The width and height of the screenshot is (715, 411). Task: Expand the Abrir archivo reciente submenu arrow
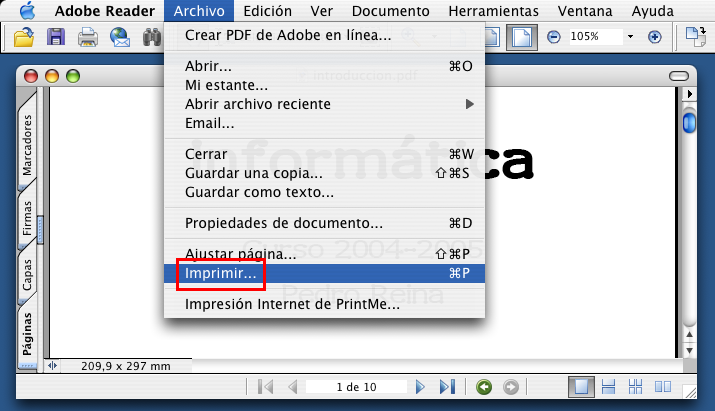(470, 104)
